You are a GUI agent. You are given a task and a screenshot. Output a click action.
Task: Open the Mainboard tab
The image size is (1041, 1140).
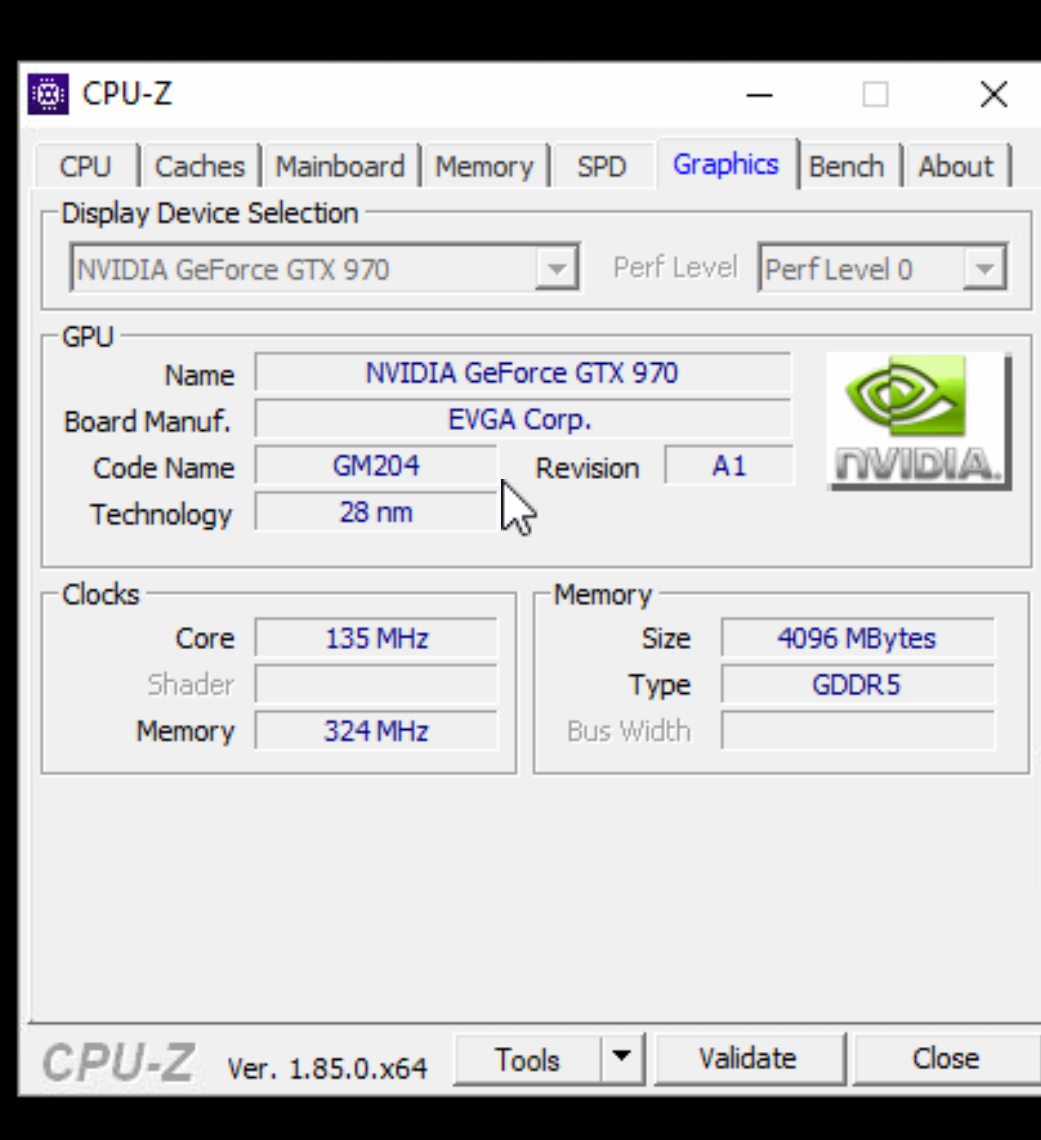pos(340,166)
